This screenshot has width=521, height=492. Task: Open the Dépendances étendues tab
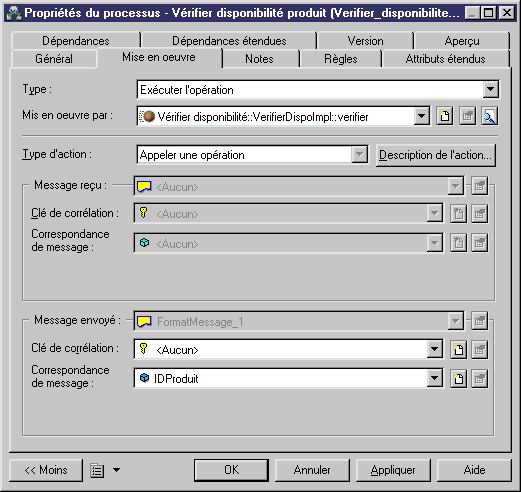229,41
